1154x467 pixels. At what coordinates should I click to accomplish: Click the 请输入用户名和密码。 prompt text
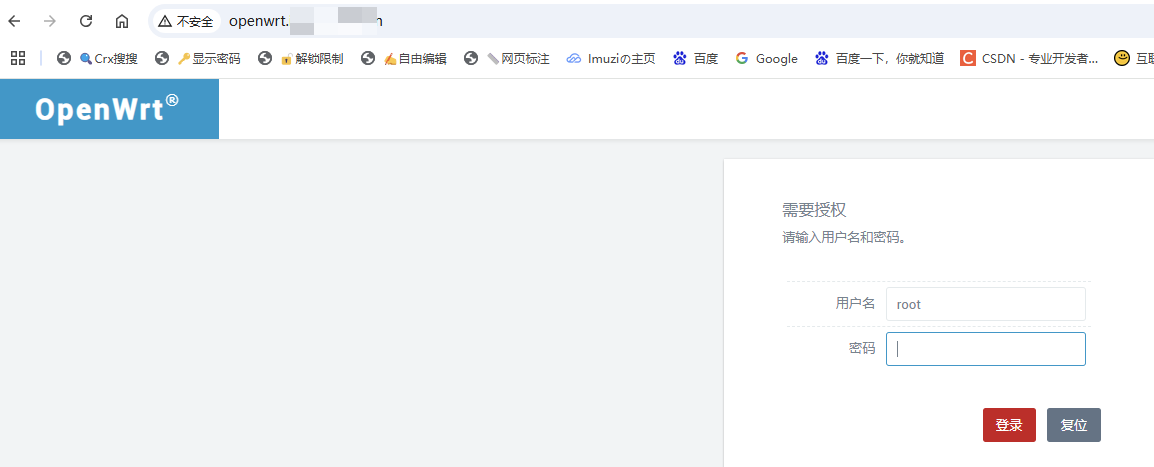coord(843,238)
